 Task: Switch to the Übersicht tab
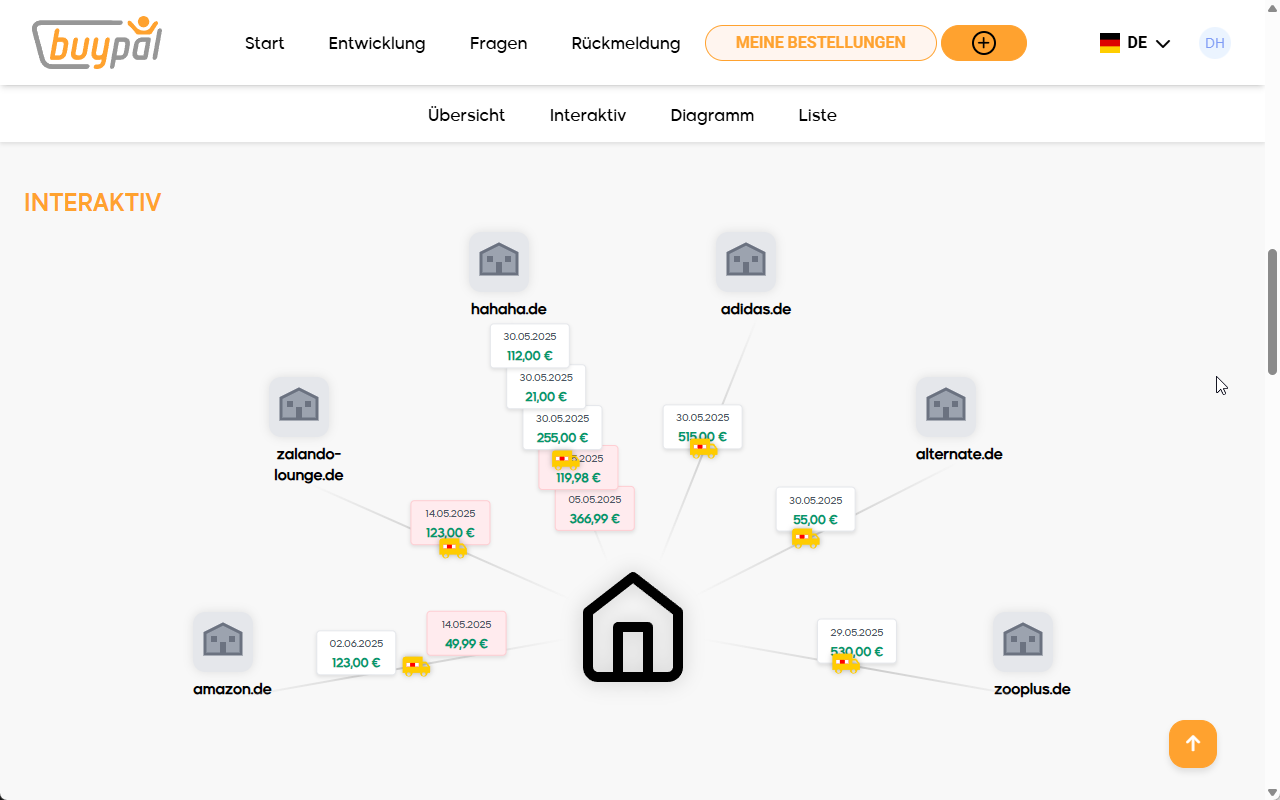[467, 115]
